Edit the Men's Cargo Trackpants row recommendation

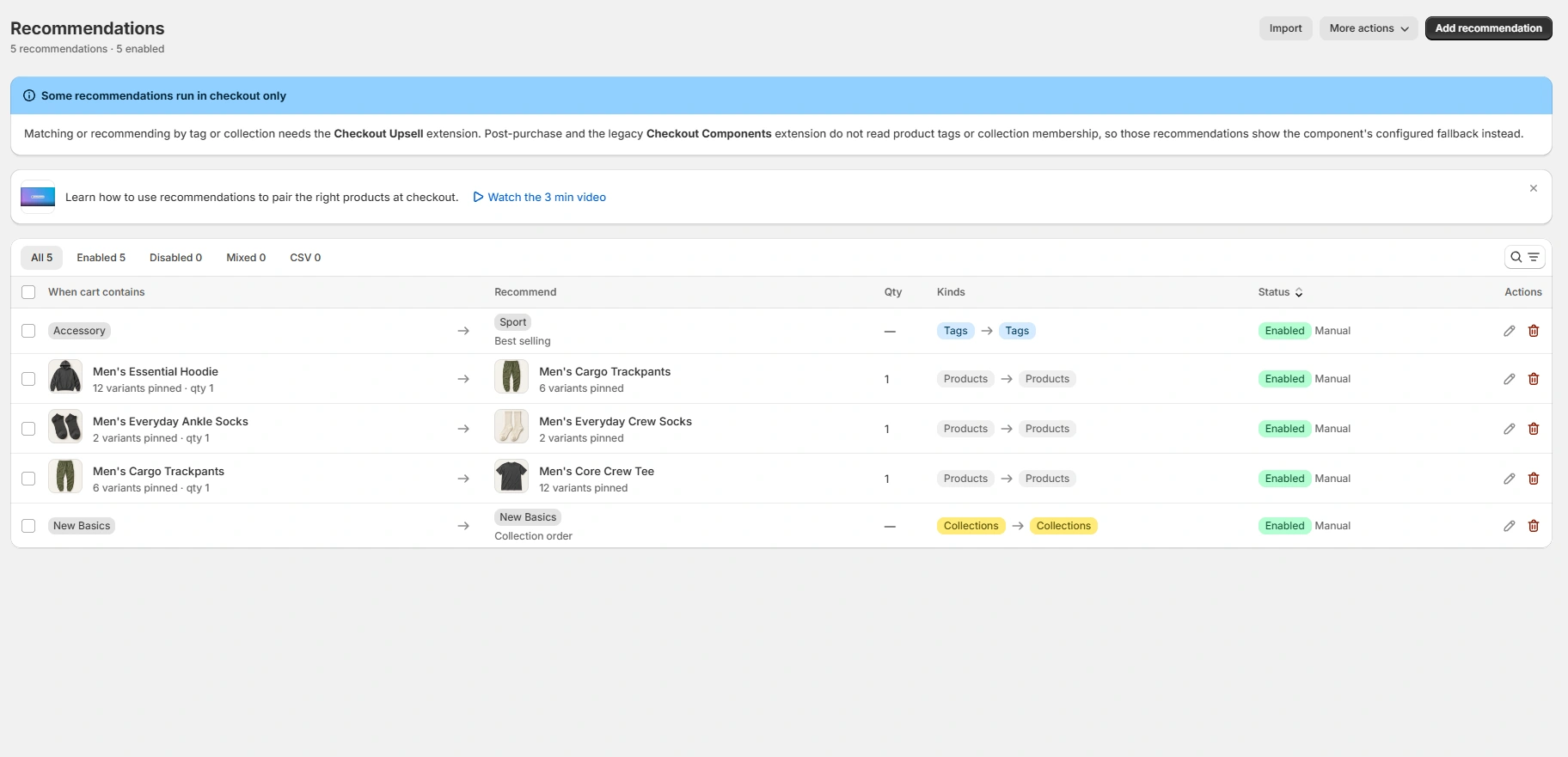tap(1510, 479)
